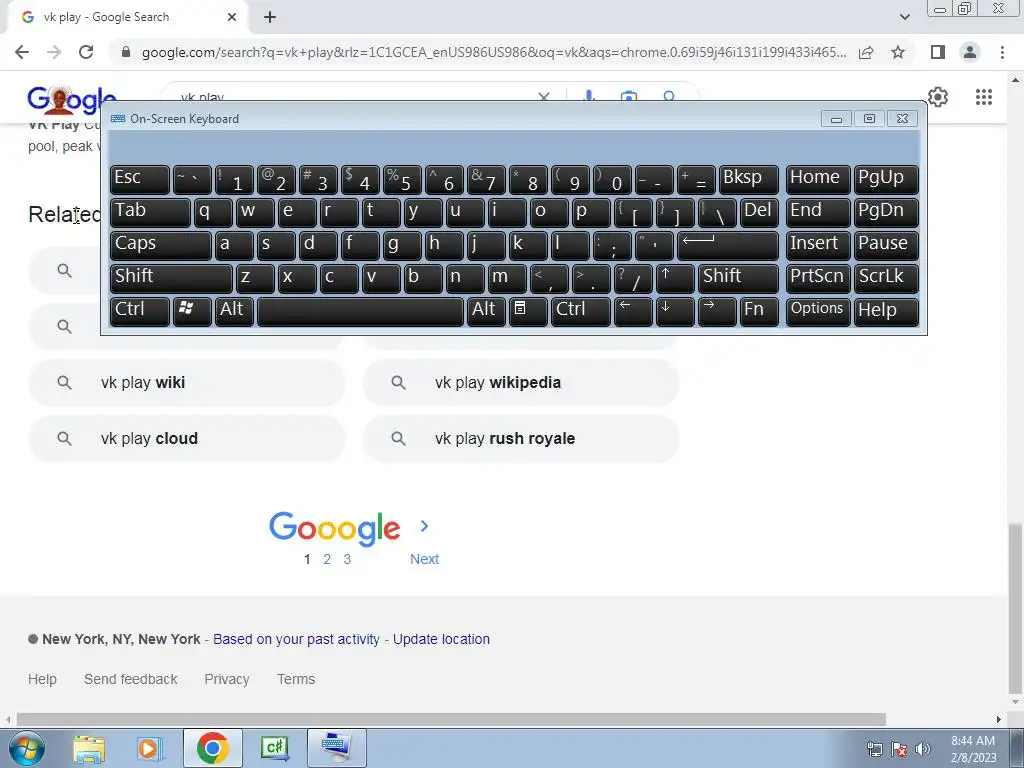Toggle the left Alt key

(234, 311)
